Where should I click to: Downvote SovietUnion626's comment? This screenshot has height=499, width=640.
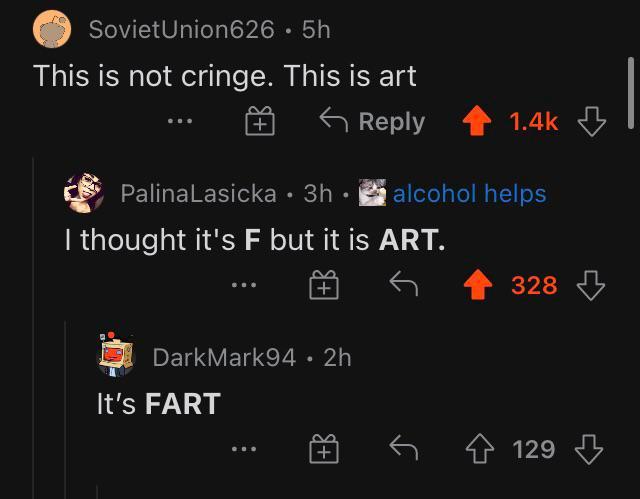pyautogui.click(x=592, y=122)
